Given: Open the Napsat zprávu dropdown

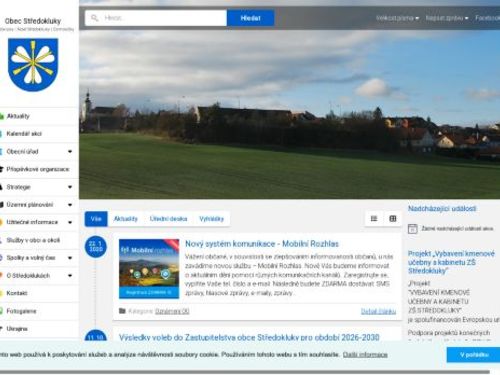Looking at the screenshot, I should pyautogui.click(x=447, y=18).
